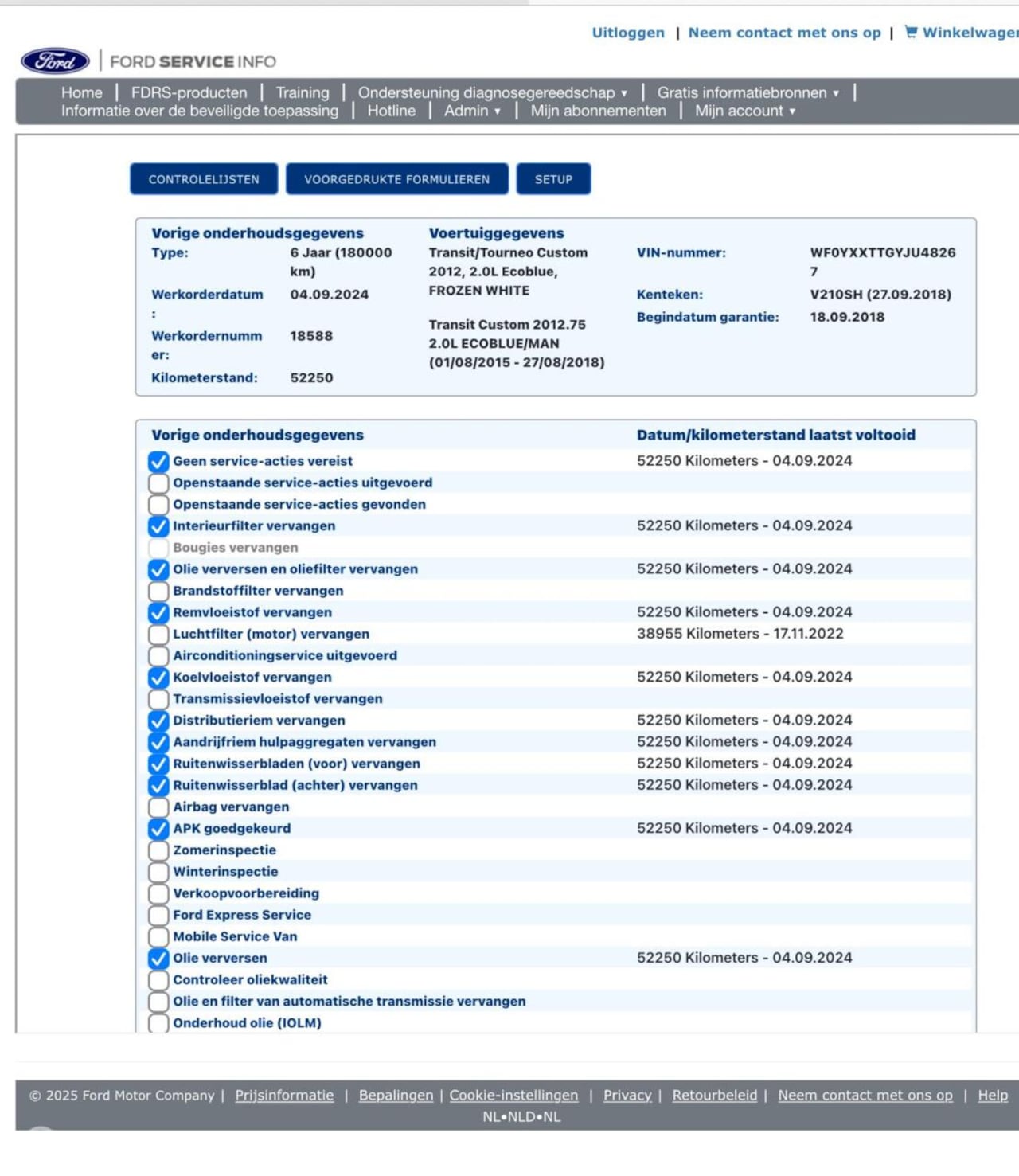This screenshot has height=1176, width=1019.
Task: Open the Gratis informatiebronnen dropdown menu
Action: [x=748, y=92]
